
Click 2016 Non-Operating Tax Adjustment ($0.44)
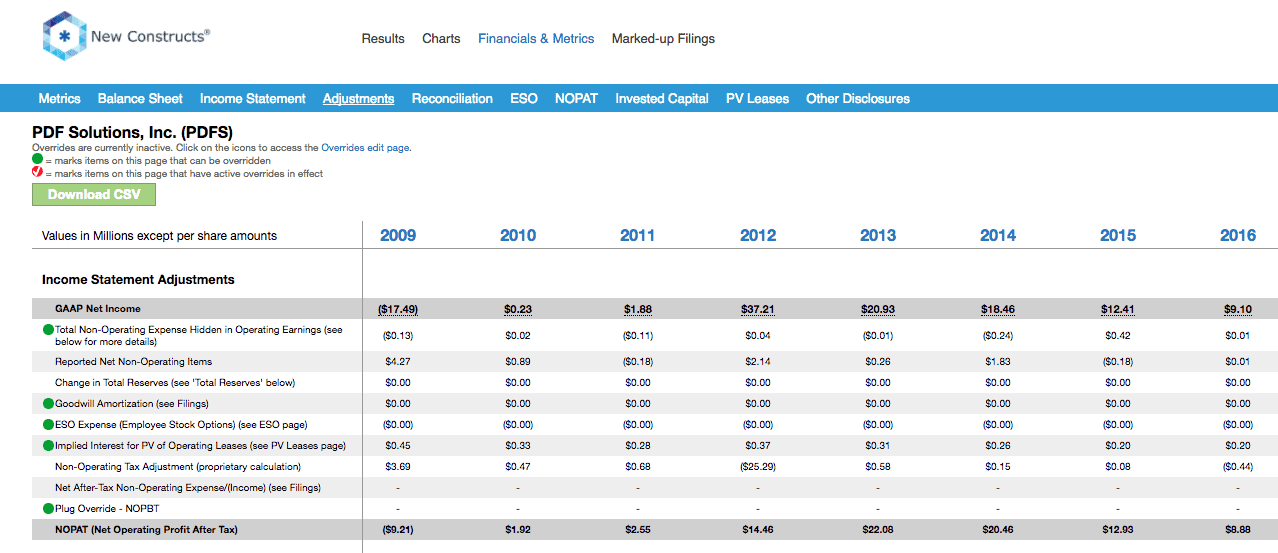[1238, 466]
